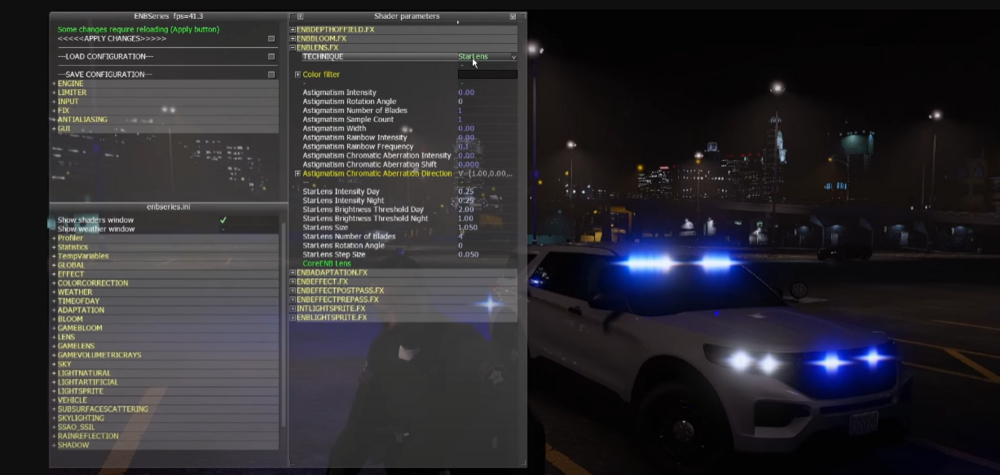Image resolution: width=1000 pixels, height=475 pixels.
Task: Expand the RAINREFLECTION section
Action: click(x=54, y=436)
